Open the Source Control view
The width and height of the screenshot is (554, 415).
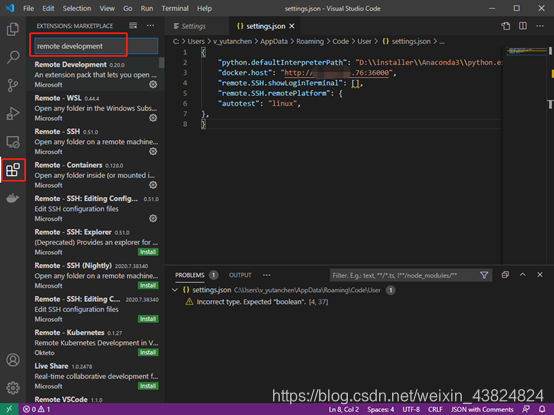pos(13,85)
